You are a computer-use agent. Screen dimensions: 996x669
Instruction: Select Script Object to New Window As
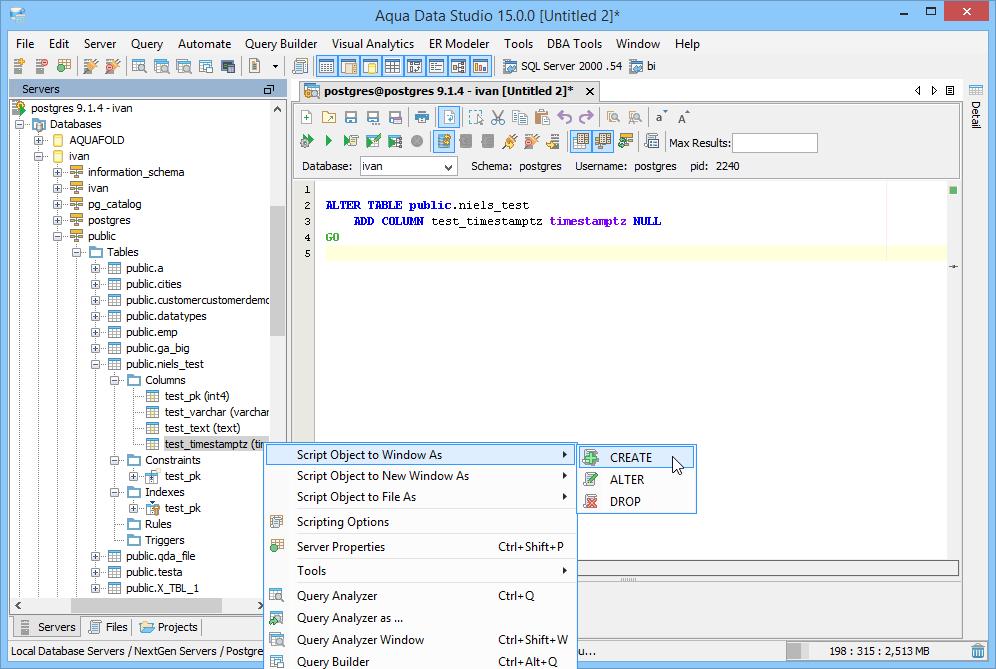point(421,476)
